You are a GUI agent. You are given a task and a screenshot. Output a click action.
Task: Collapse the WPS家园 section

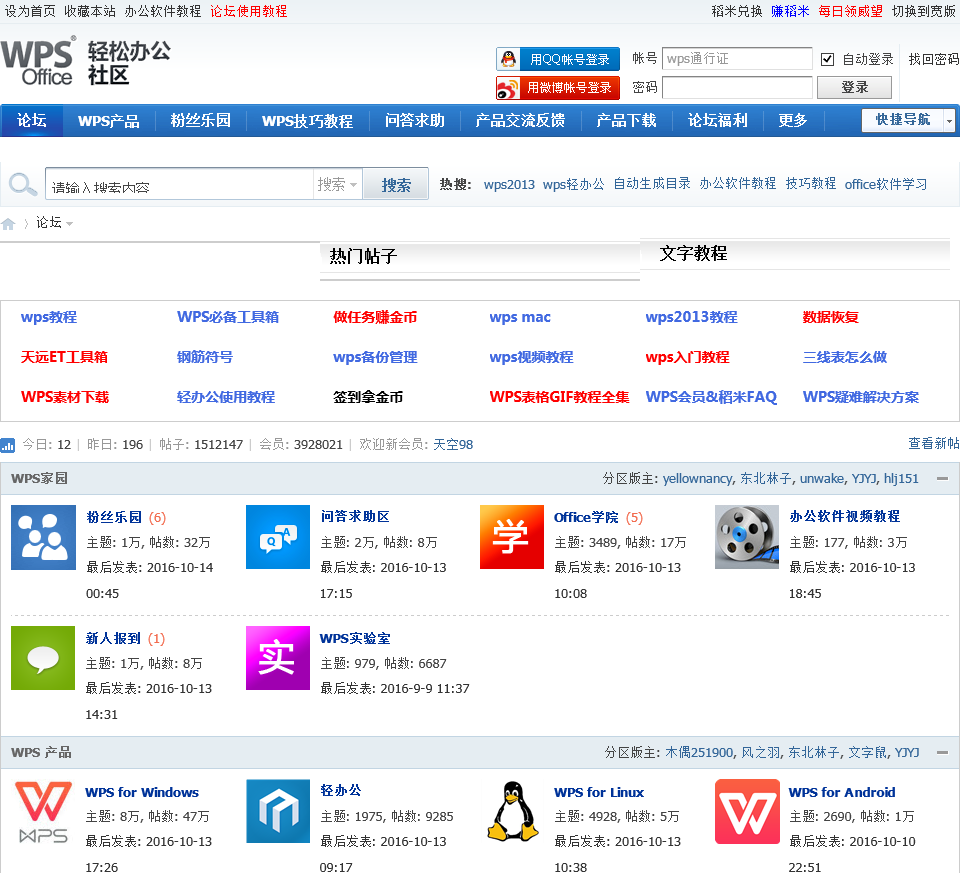click(942, 479)
